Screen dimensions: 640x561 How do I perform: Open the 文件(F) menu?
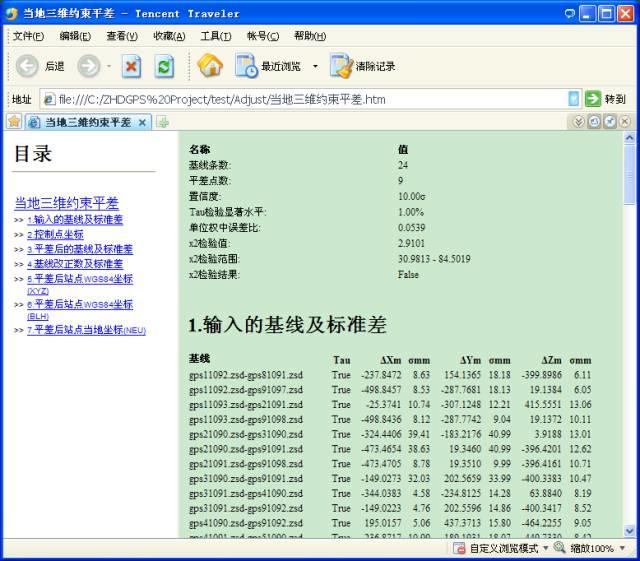(x=28, y=36)
